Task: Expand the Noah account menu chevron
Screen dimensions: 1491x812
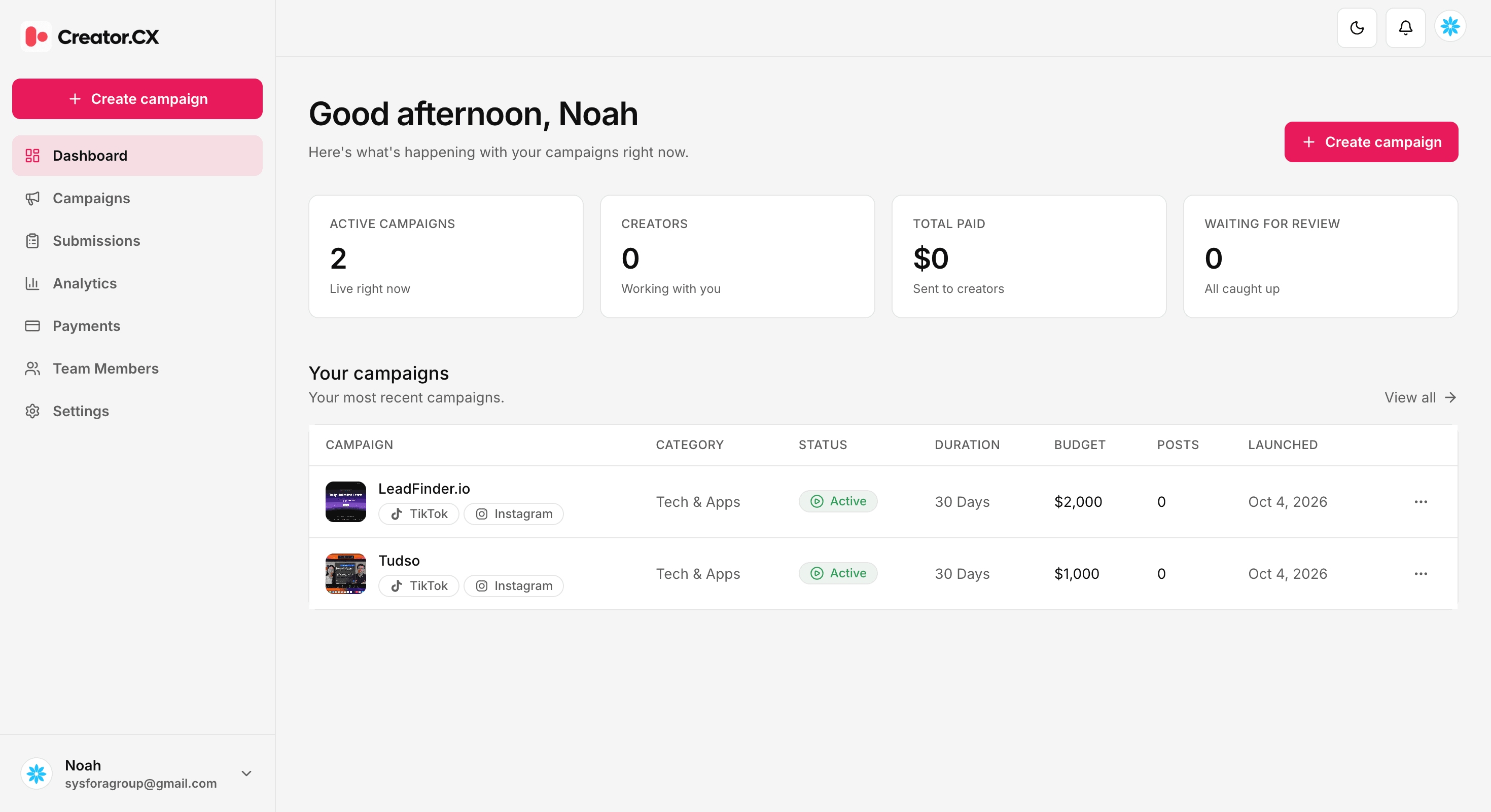Action: [x=246, y=773]
